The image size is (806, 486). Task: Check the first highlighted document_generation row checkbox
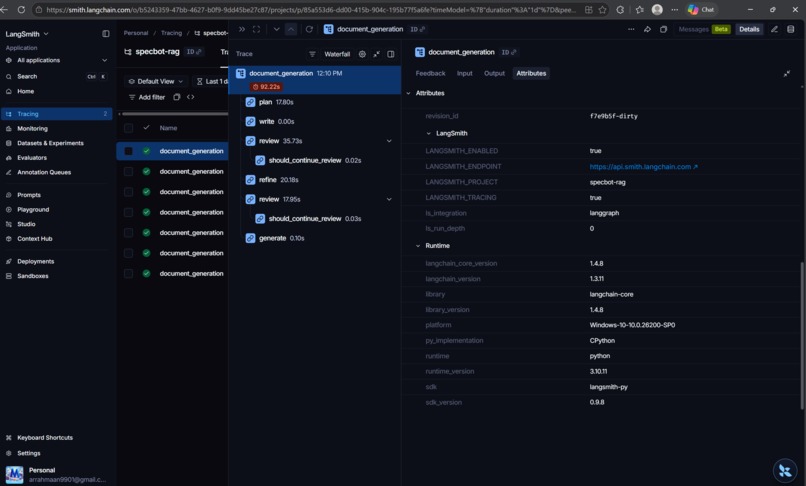129,151
